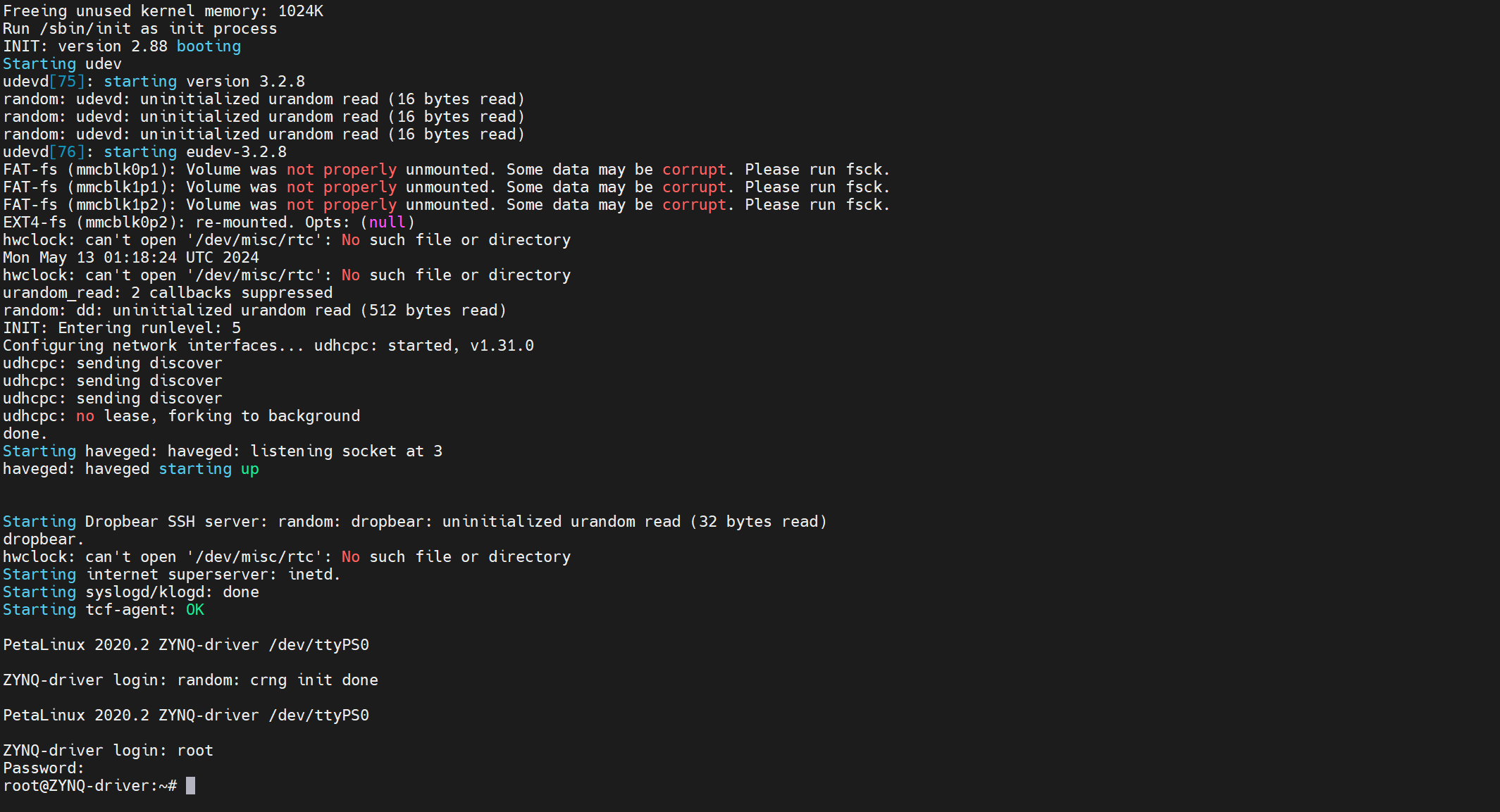Click the 'Mon May 13 01:18:24 UTC 2024' timestamp

131,257
